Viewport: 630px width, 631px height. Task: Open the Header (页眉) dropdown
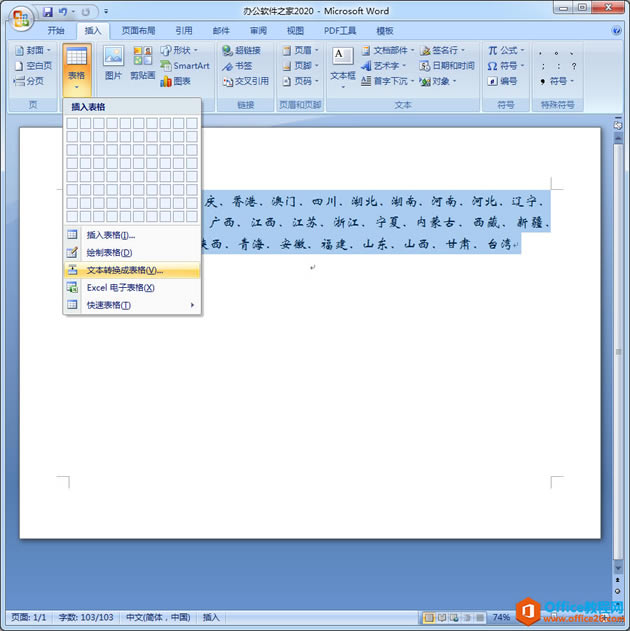click(x=301, y=50)
